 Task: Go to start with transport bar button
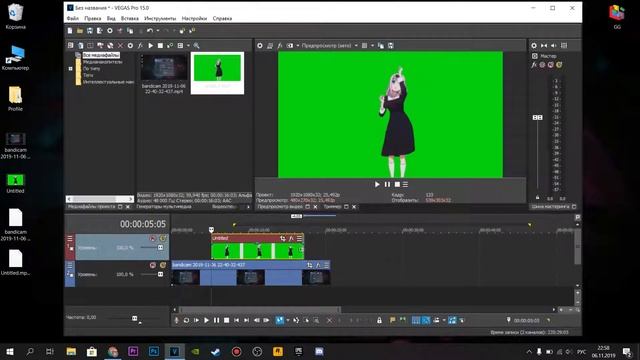[x=236, y=320]
